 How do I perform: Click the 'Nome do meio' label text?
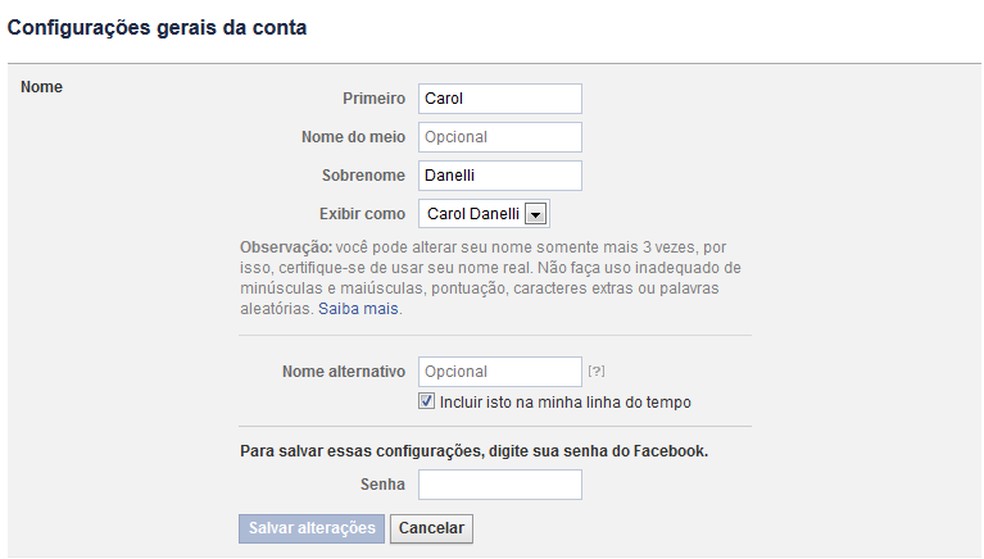[x=353, y=137]
